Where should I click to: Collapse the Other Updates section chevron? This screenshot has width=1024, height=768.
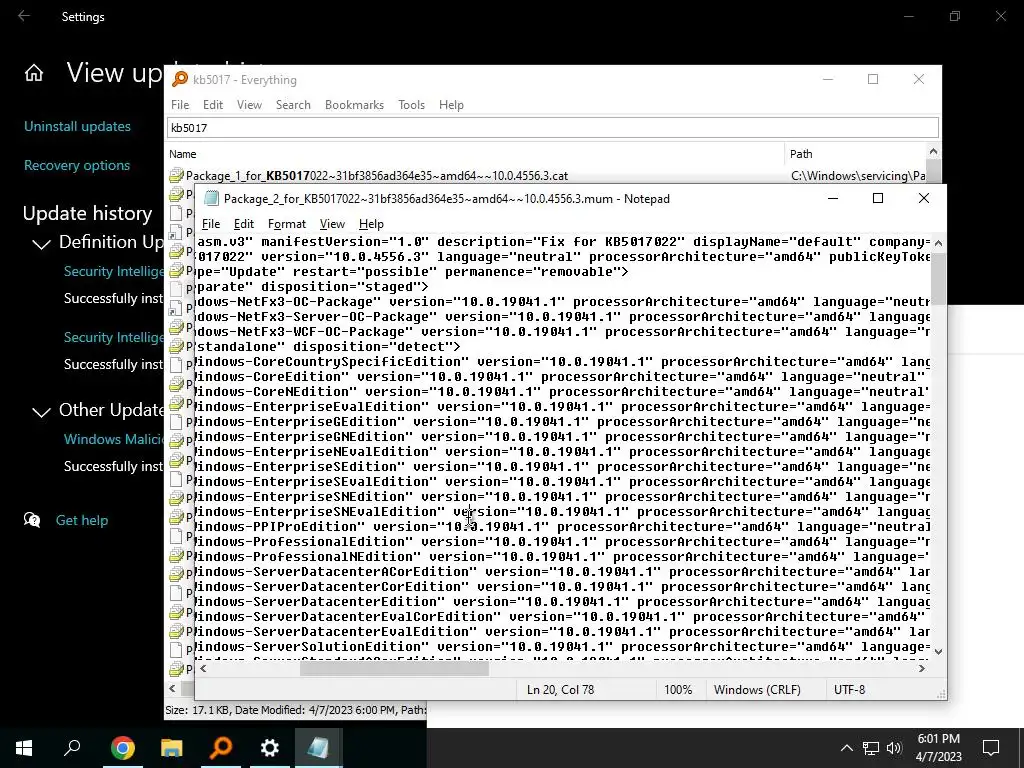click(x=41, y=412)
